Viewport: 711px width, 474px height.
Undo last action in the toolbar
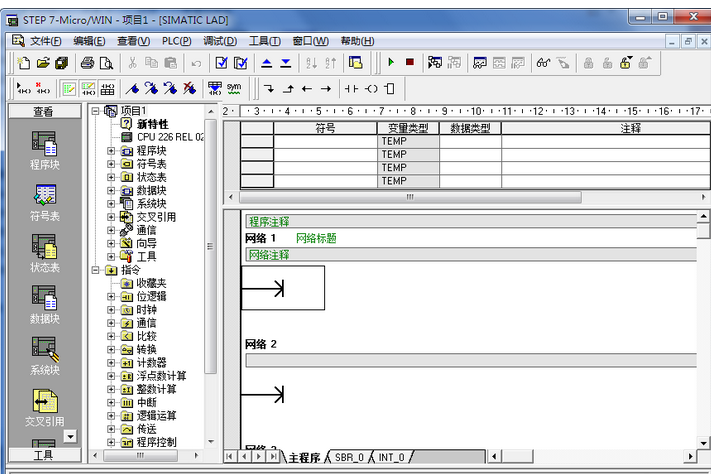click(x=196, y=63)
